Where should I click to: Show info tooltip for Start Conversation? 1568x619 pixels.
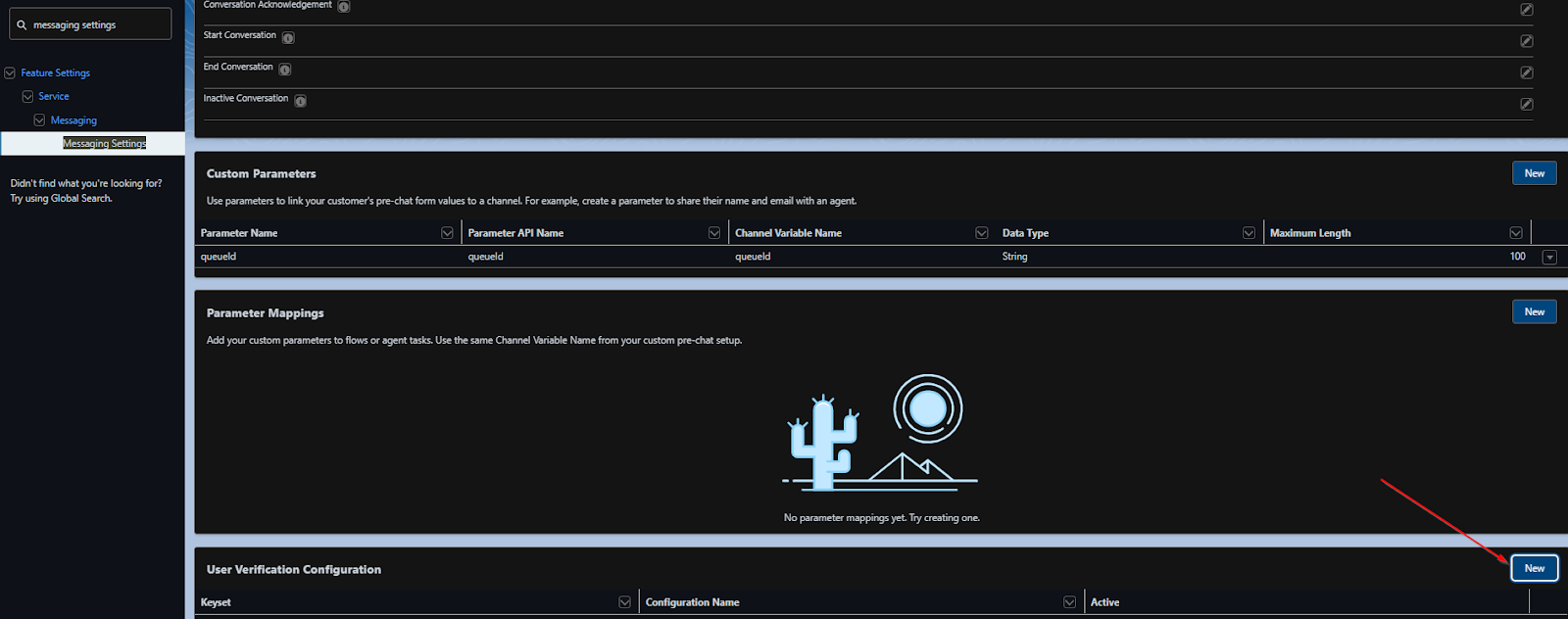[x=288, y=38]
